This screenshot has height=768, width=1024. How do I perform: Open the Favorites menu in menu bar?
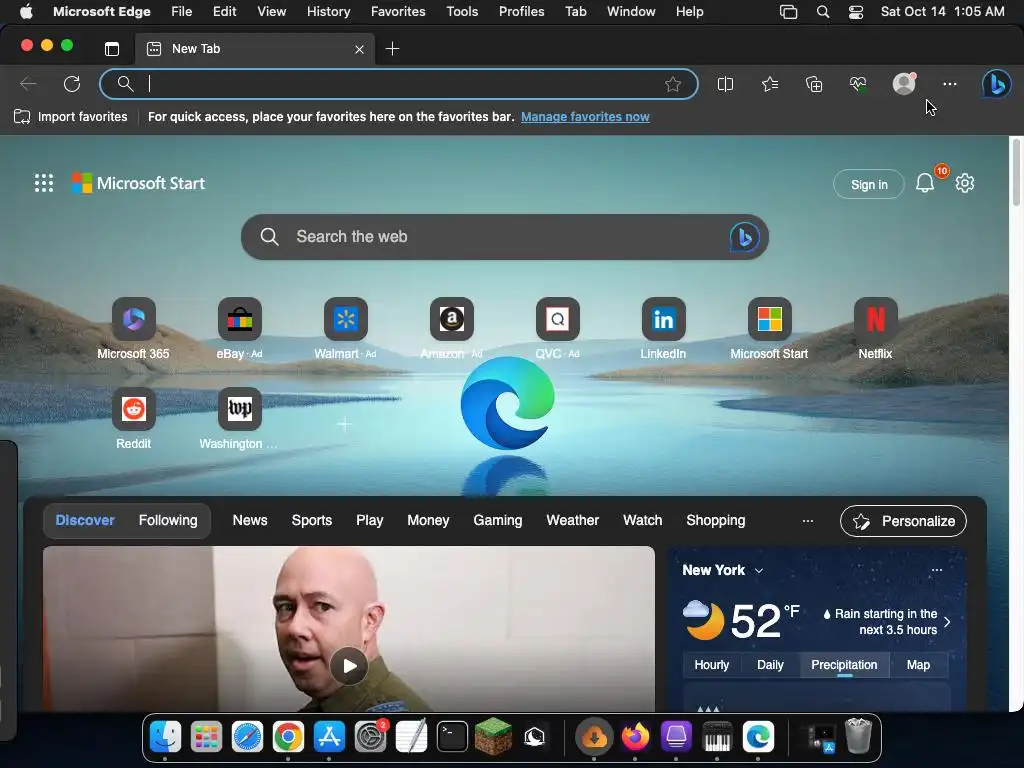(x=398, y=12)
